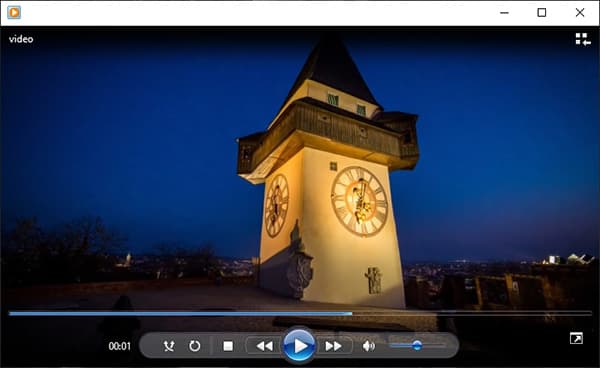Fast forward to next track

coord(334,346)
